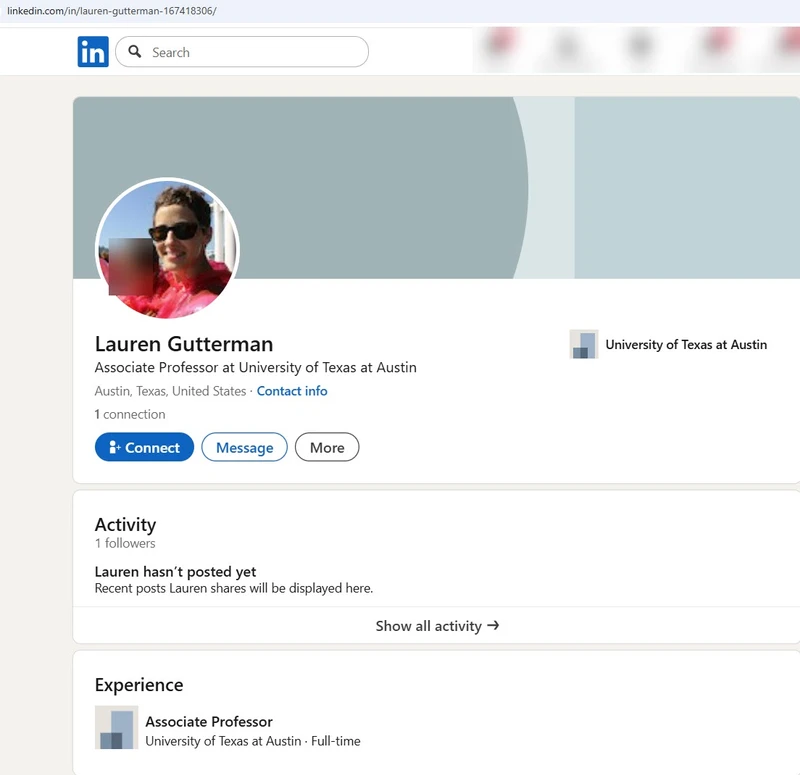Viewport: 800px width, 775px height.
Task: Click the Activity section heading
Action: [x=126, y=524]
